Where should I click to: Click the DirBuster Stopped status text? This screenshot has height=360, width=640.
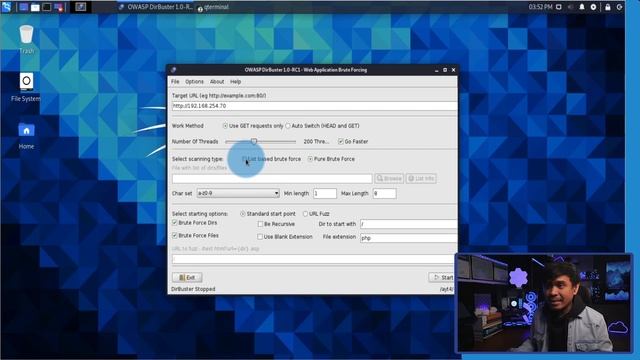pos(193,289)
